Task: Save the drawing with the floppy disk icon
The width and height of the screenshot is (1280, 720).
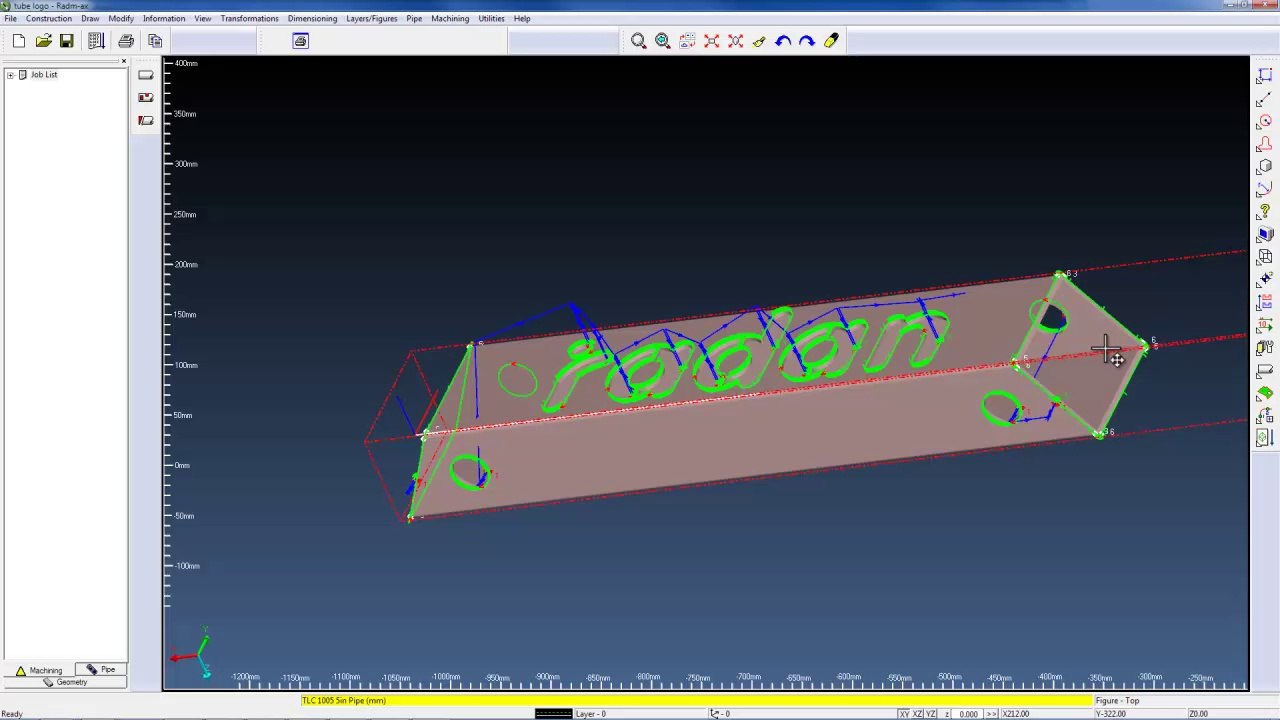Action: pyautogui.click(x=66, y=41)
